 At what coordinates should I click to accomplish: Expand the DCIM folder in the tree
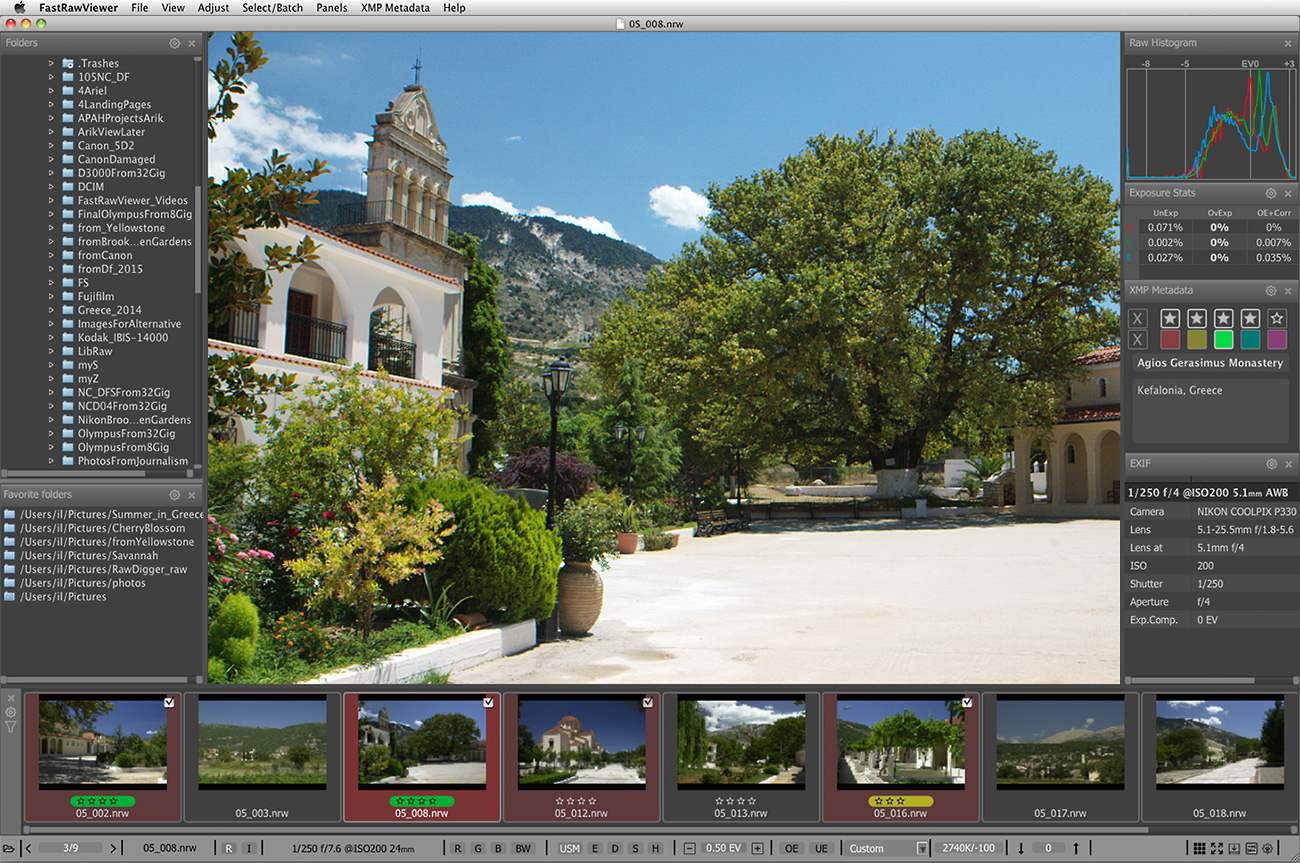tap(50, 186)
